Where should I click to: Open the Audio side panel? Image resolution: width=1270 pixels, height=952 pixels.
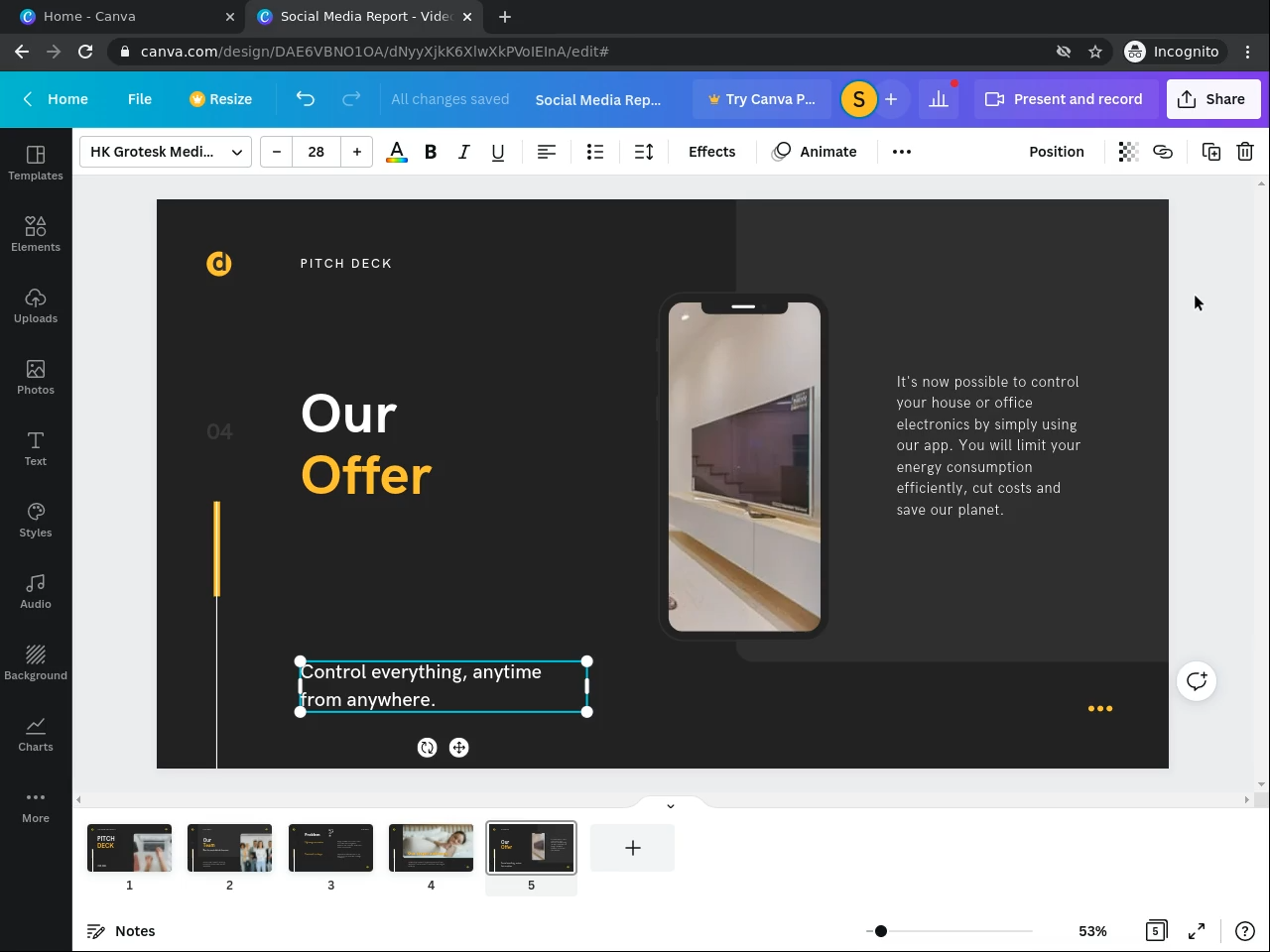coord(36,591)
